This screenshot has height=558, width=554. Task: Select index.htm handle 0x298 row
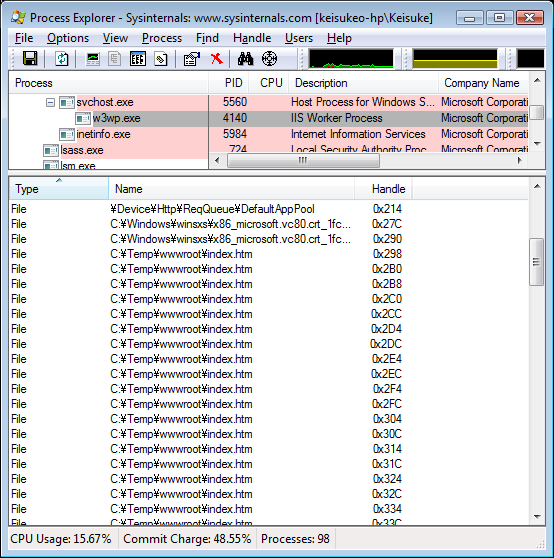coord(269,254)
